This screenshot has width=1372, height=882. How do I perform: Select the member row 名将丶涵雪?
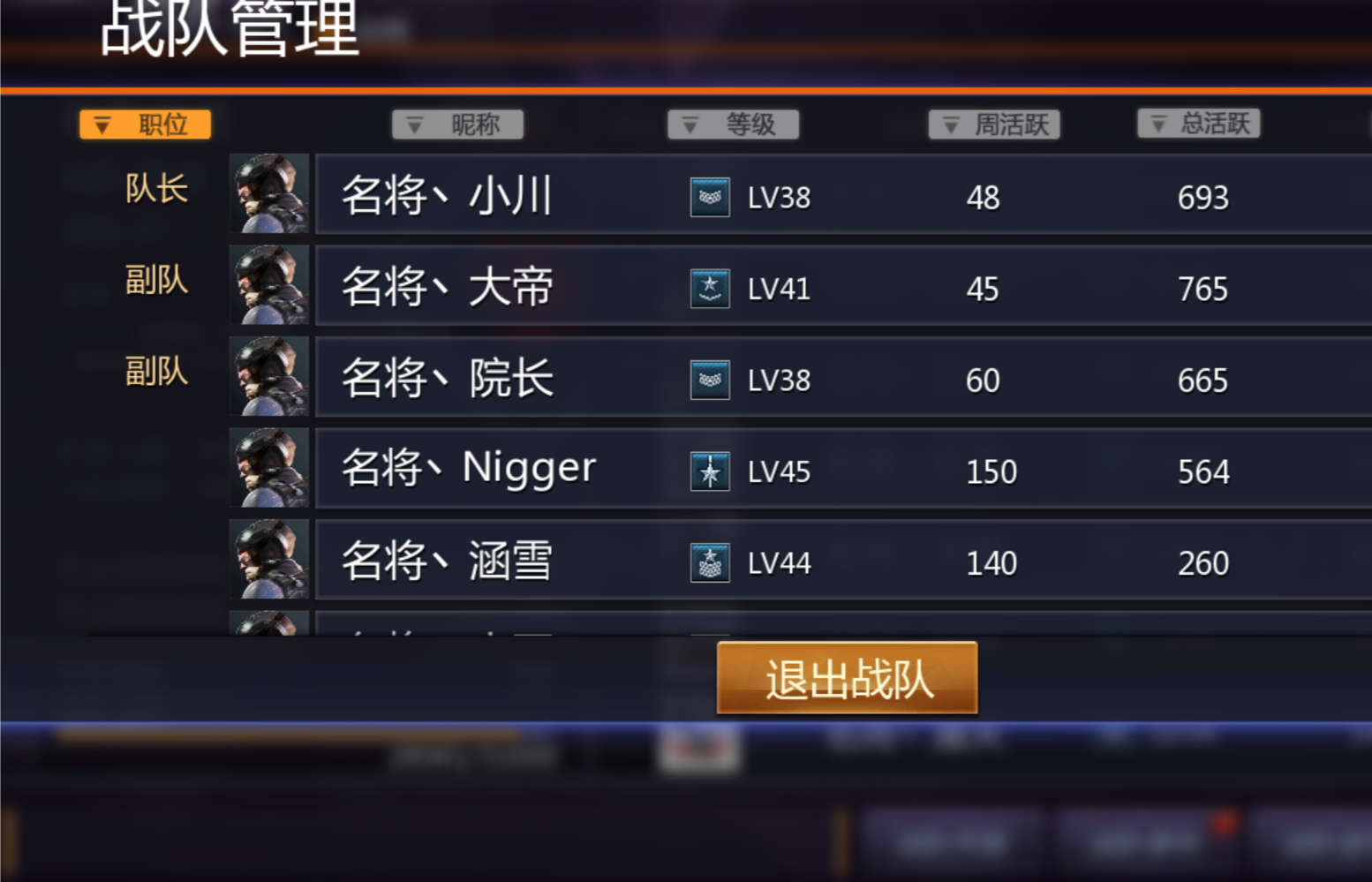(x=844, y=560)
